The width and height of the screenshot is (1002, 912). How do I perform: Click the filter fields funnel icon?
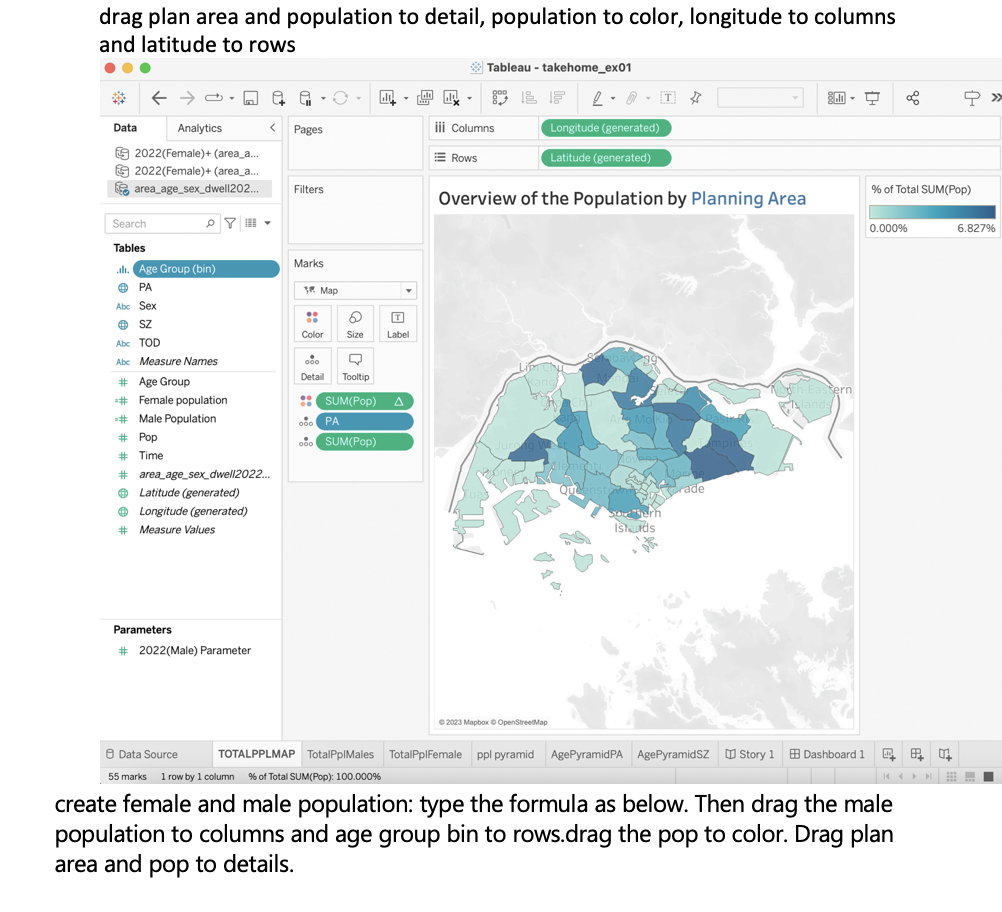(230, 224)
